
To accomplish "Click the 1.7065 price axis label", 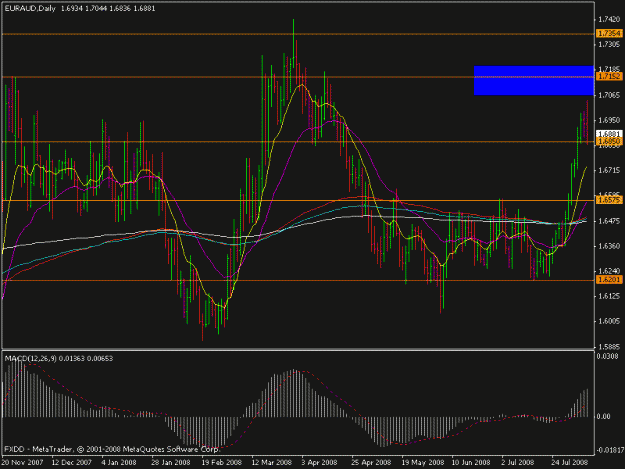I will (x=609, y=95).
